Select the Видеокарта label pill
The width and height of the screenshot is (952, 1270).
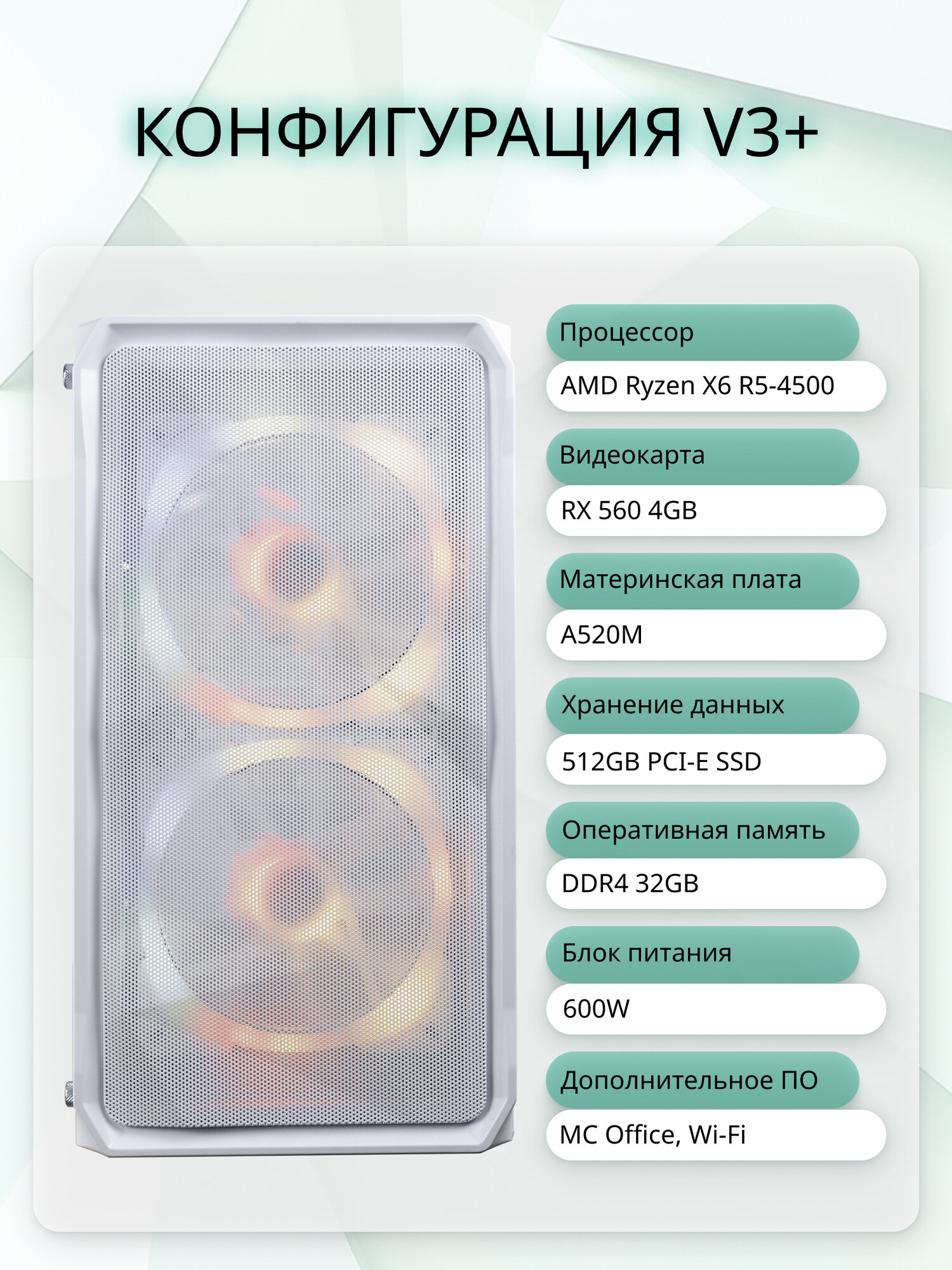(x=703, y=456)
